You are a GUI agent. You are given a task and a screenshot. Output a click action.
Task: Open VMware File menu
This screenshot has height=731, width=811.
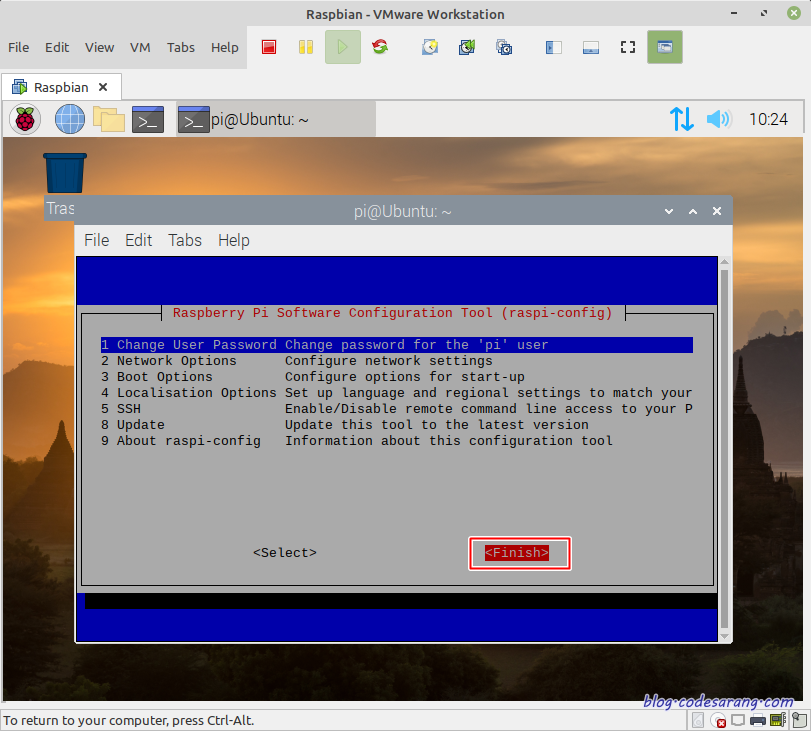[19, 48]
